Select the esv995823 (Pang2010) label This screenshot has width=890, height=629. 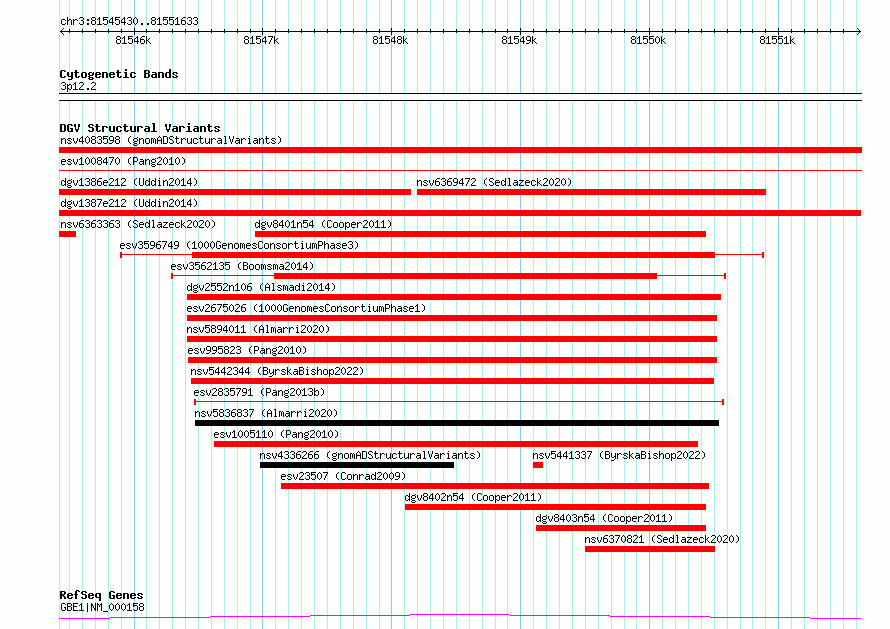[247, 350]
